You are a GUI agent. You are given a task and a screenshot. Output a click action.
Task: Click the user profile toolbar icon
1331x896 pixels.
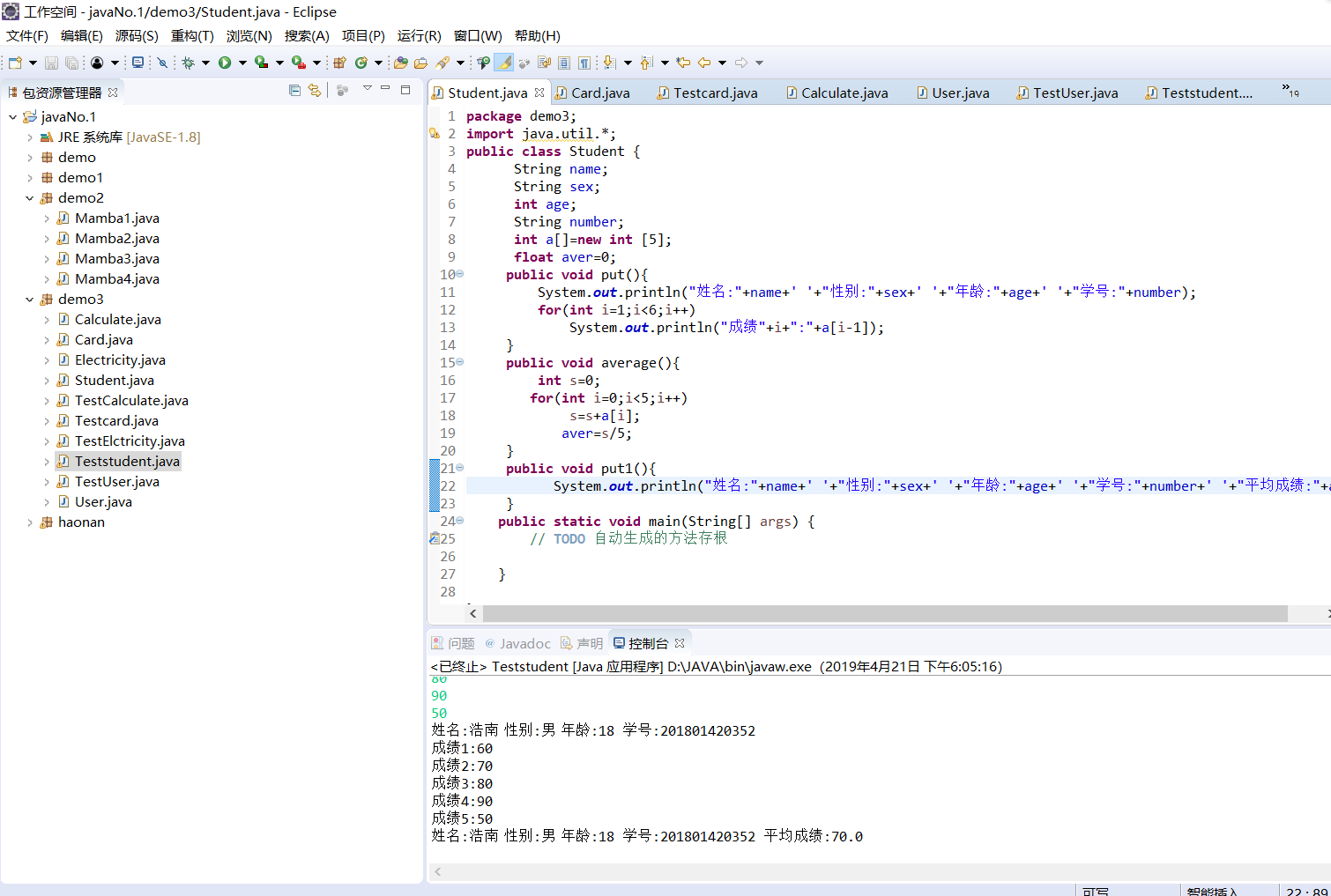click(x=97, y=63)
